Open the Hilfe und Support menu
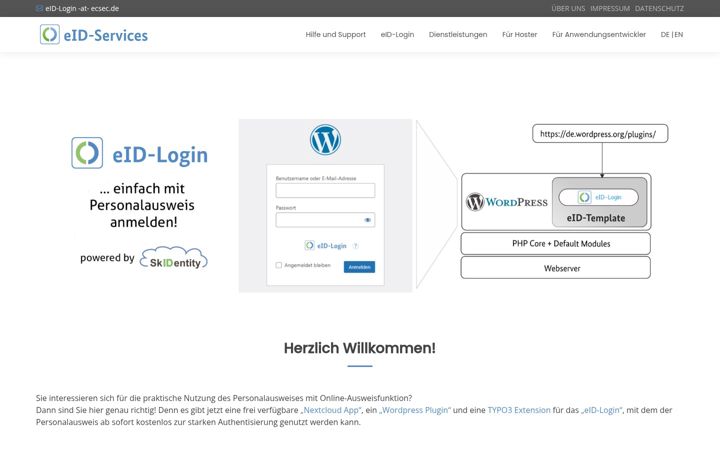Image resolution: width=720 pixels, height=450 pixels. 336,34
